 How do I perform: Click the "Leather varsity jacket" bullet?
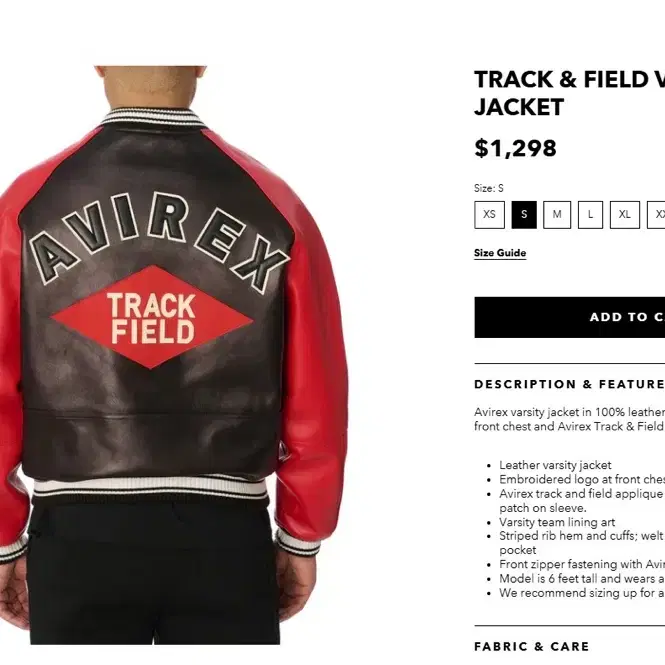tap(555, 465)
